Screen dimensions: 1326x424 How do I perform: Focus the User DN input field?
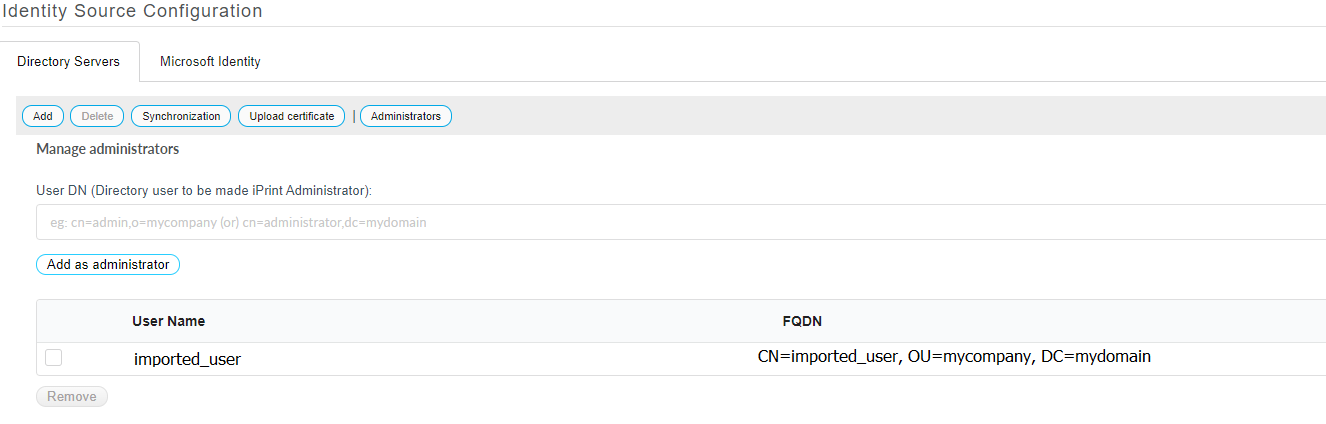coord(680,222)
